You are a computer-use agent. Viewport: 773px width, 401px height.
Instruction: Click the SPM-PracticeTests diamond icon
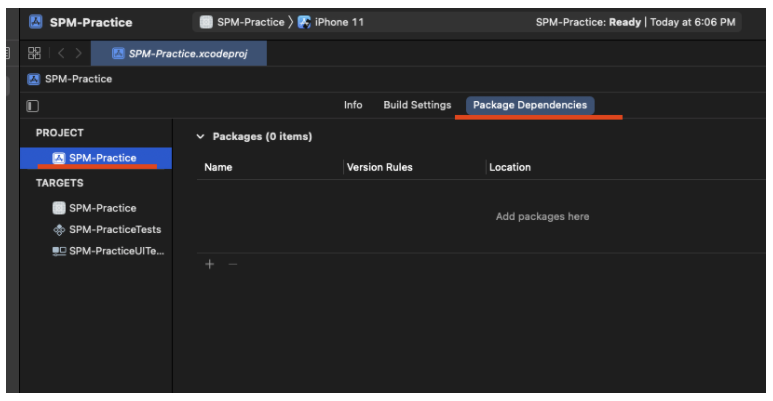59,230
